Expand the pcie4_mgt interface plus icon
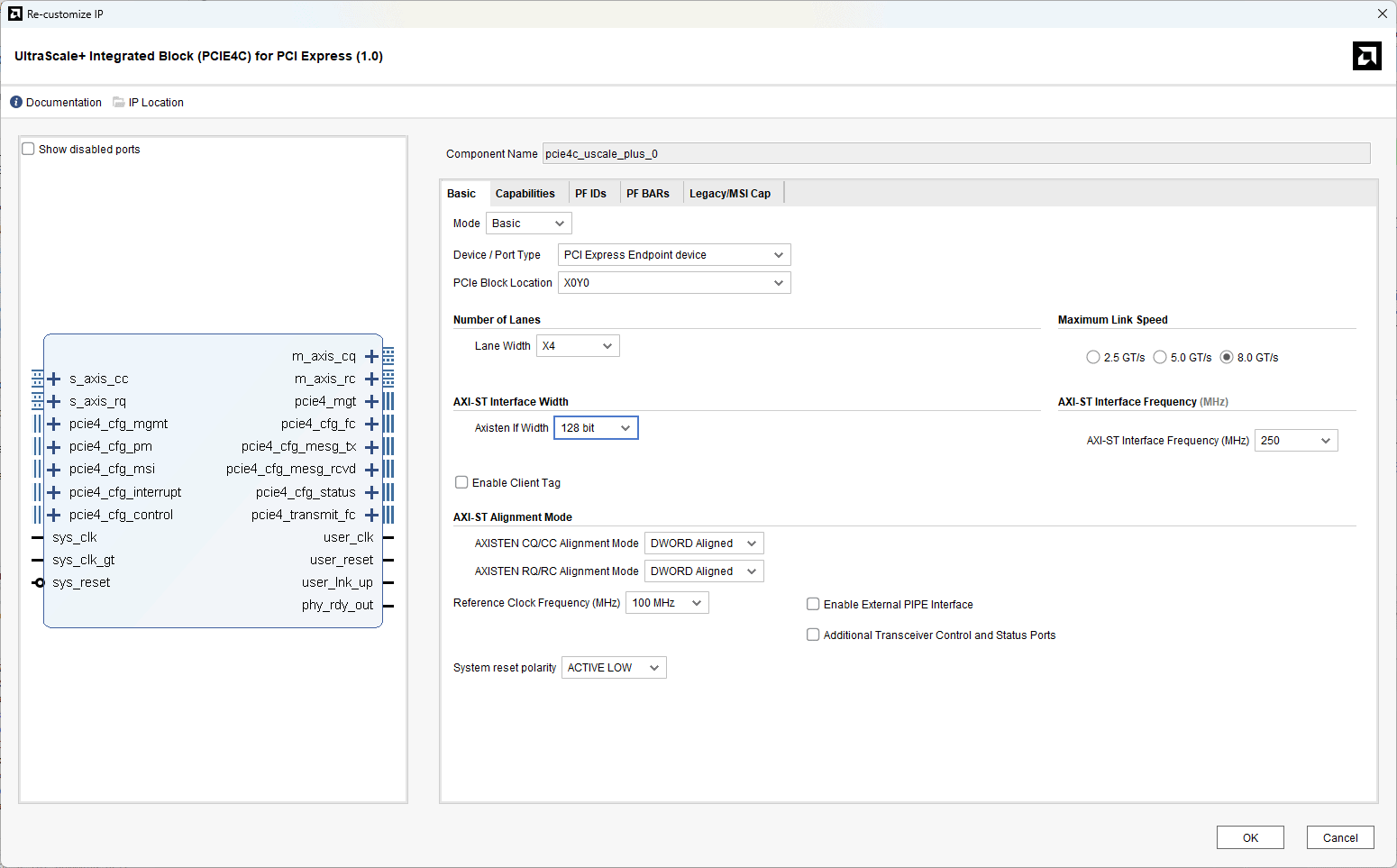This screenshot has width=1397, height=868. coord(371,401)
